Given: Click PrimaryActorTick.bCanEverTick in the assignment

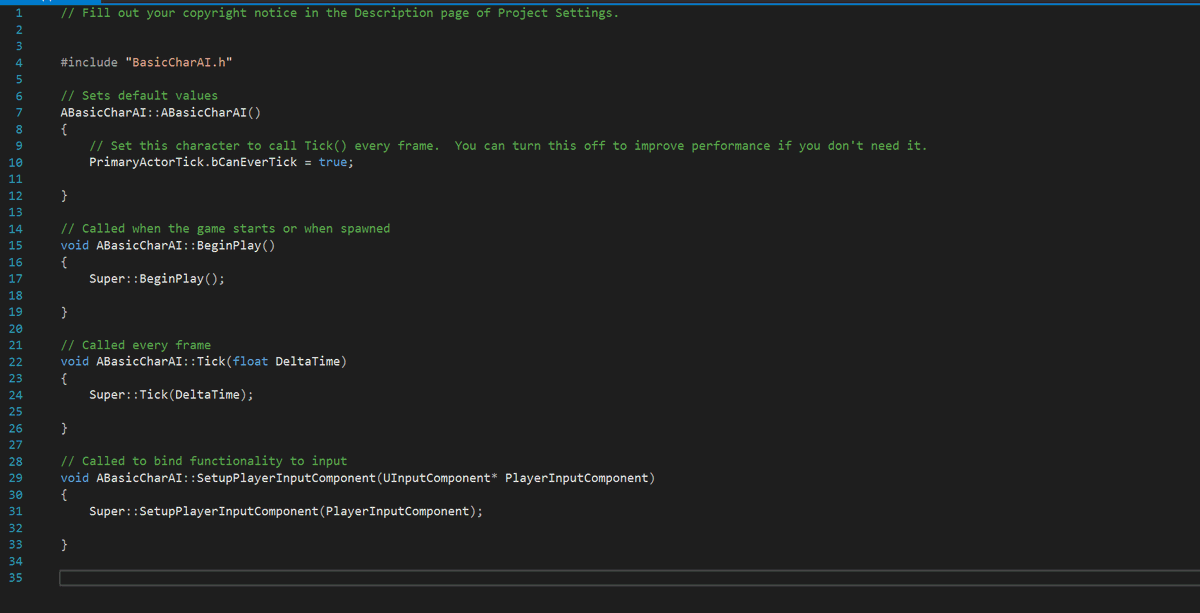Looking at the screenshot, I should coord(193,162).
